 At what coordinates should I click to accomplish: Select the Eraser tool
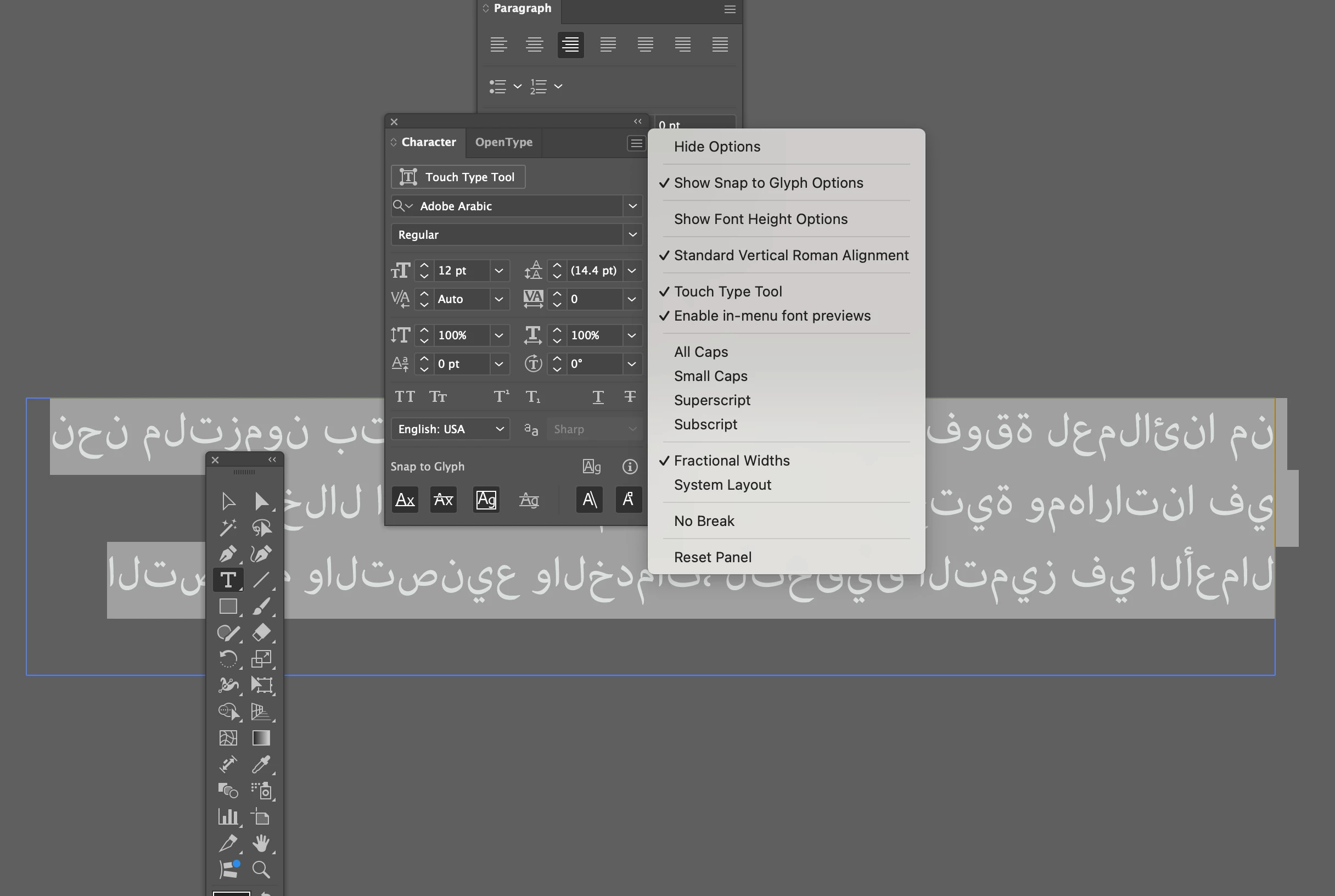261,632
